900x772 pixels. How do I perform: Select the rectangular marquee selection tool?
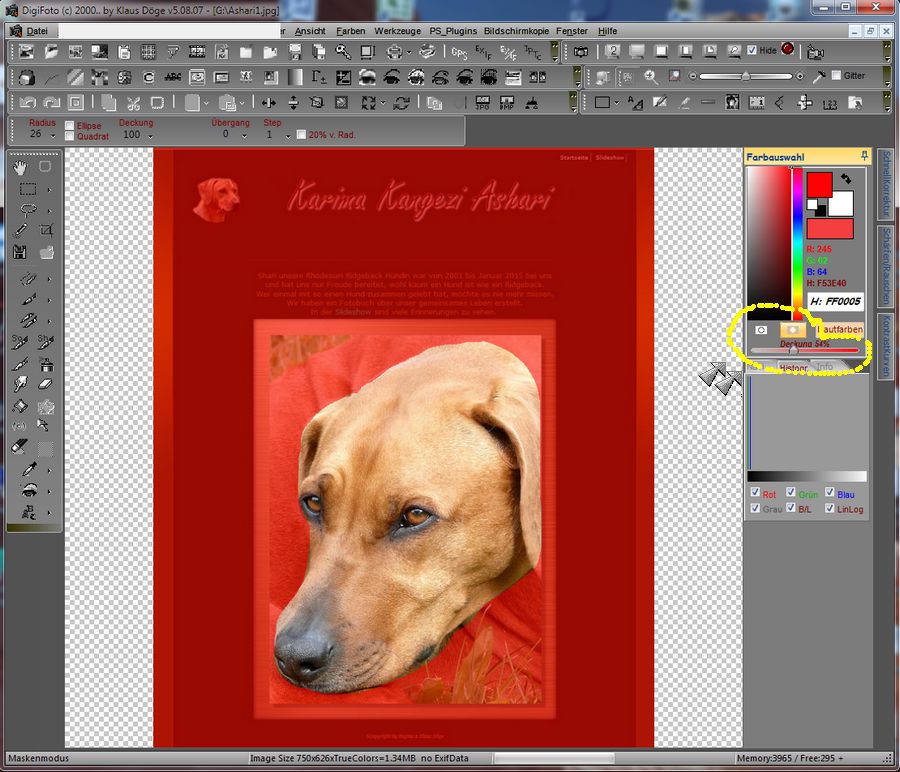click(x=28, y=189)
